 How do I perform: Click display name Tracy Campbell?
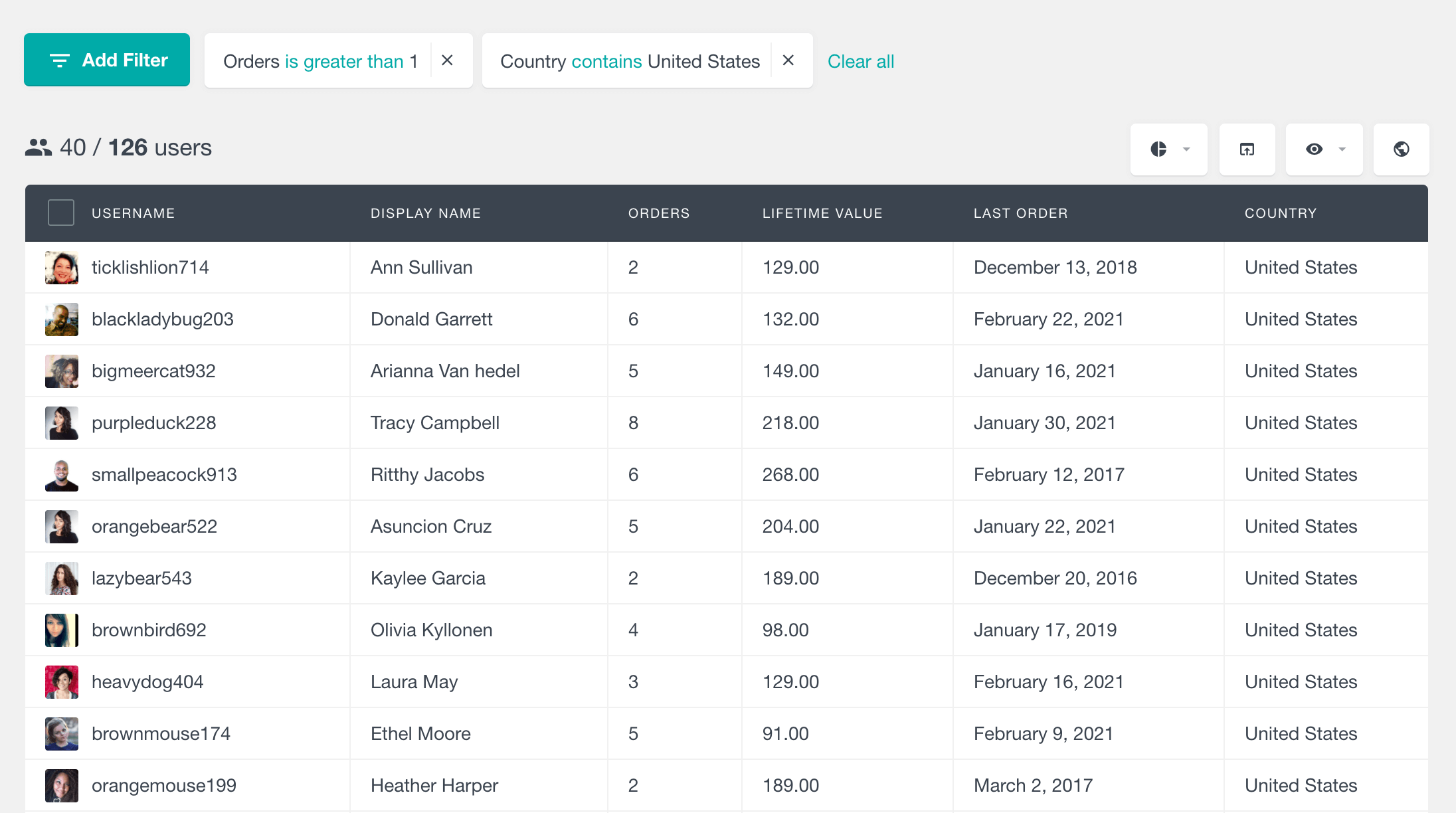click(x=435, y=422)
